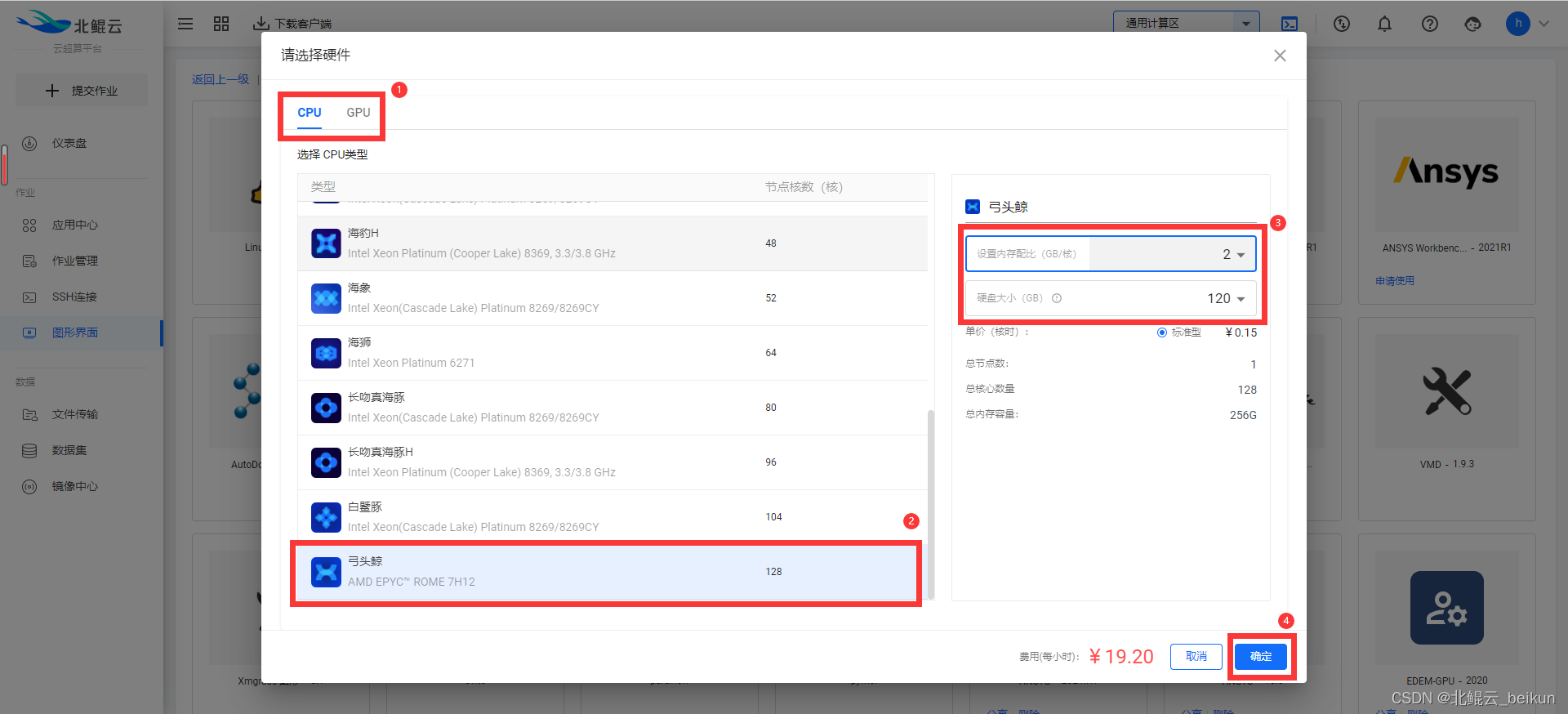Switch to the CPU tab
The height and width of the screenshot is (714, 1568).
coord(309,113)
